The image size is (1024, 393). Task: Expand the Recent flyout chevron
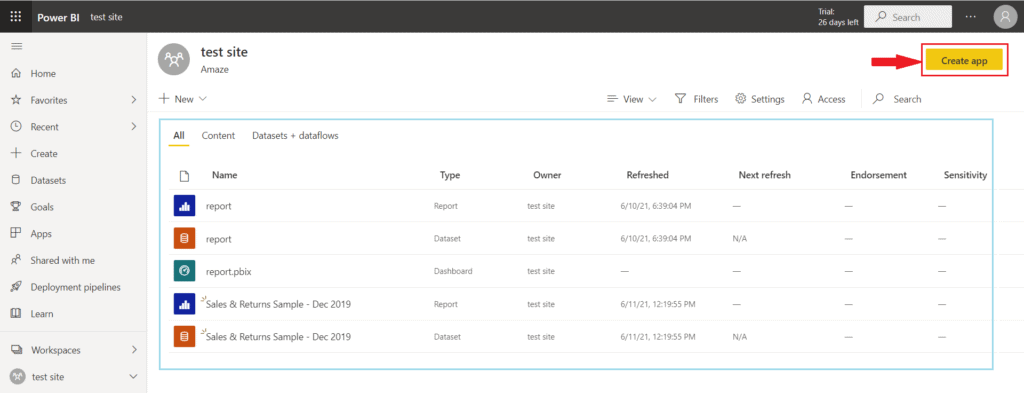coord(134,127)
